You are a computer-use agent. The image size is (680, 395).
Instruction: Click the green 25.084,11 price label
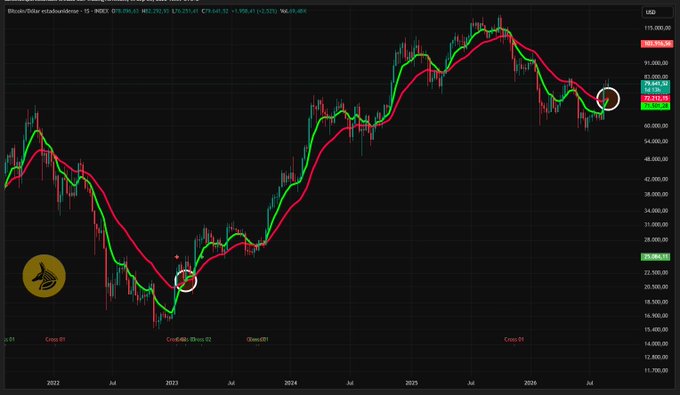point(656,257)
